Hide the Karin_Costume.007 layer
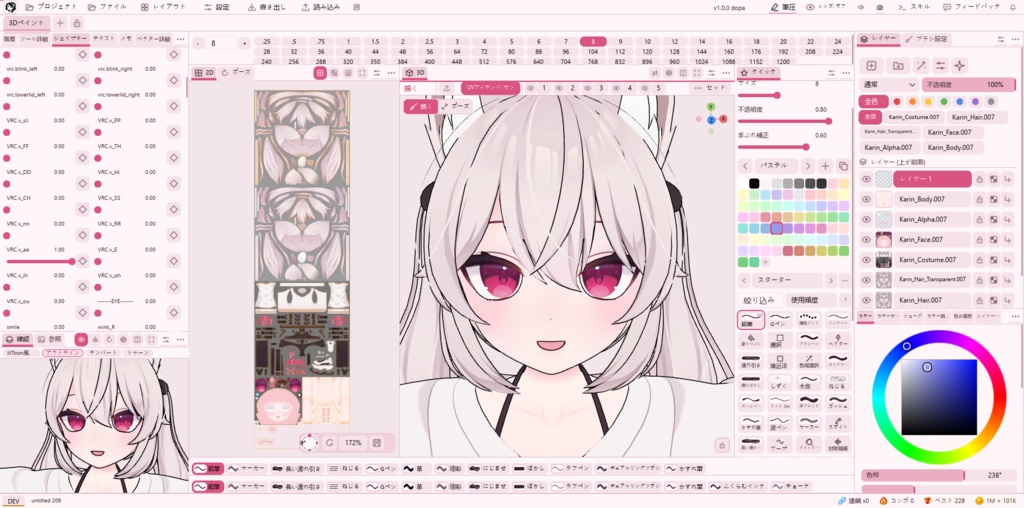Screen dimensions: 1024x508 866,260
